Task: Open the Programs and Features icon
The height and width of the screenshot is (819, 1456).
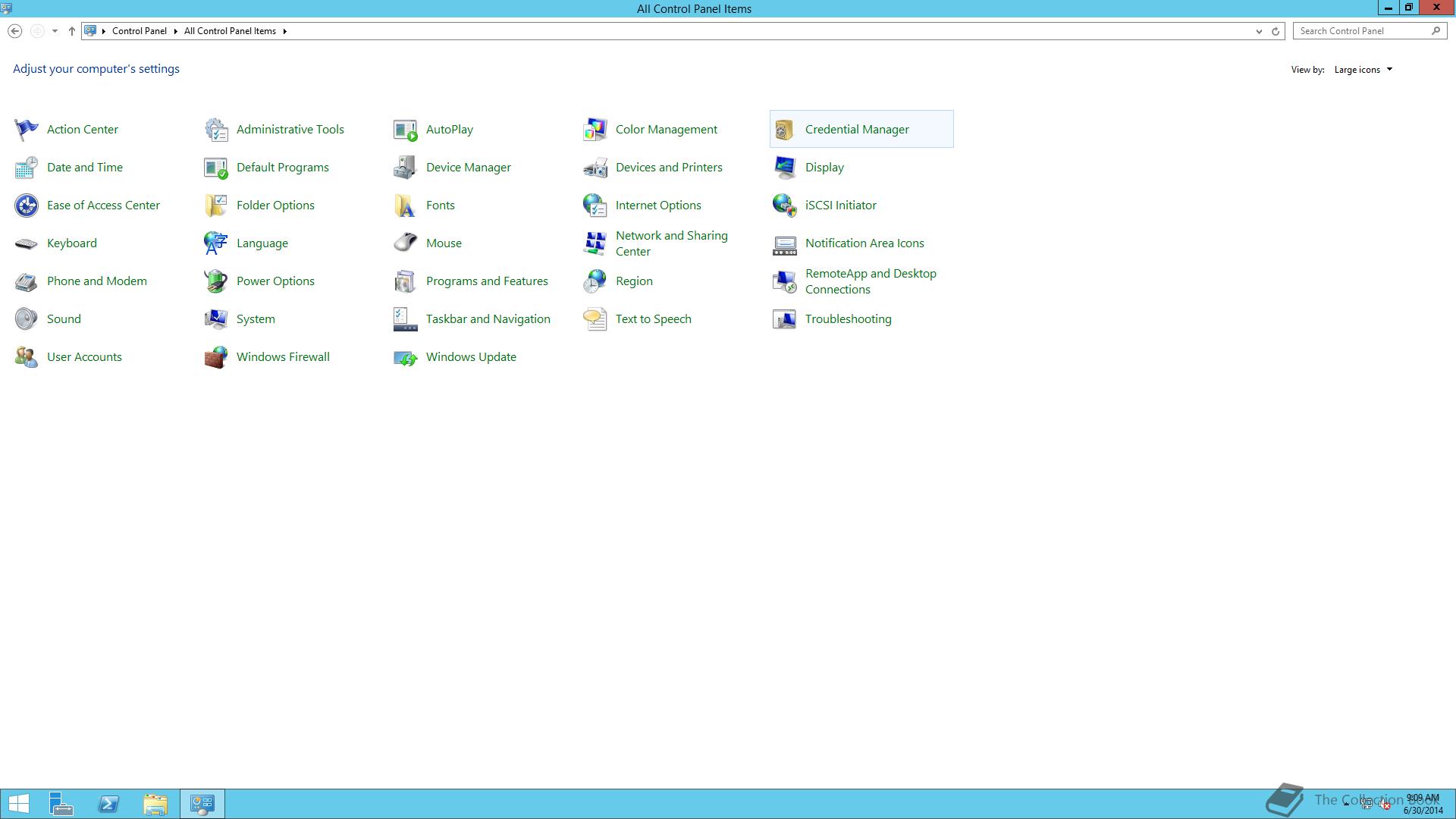Action: pyautogui.click(x=405, y=281)
